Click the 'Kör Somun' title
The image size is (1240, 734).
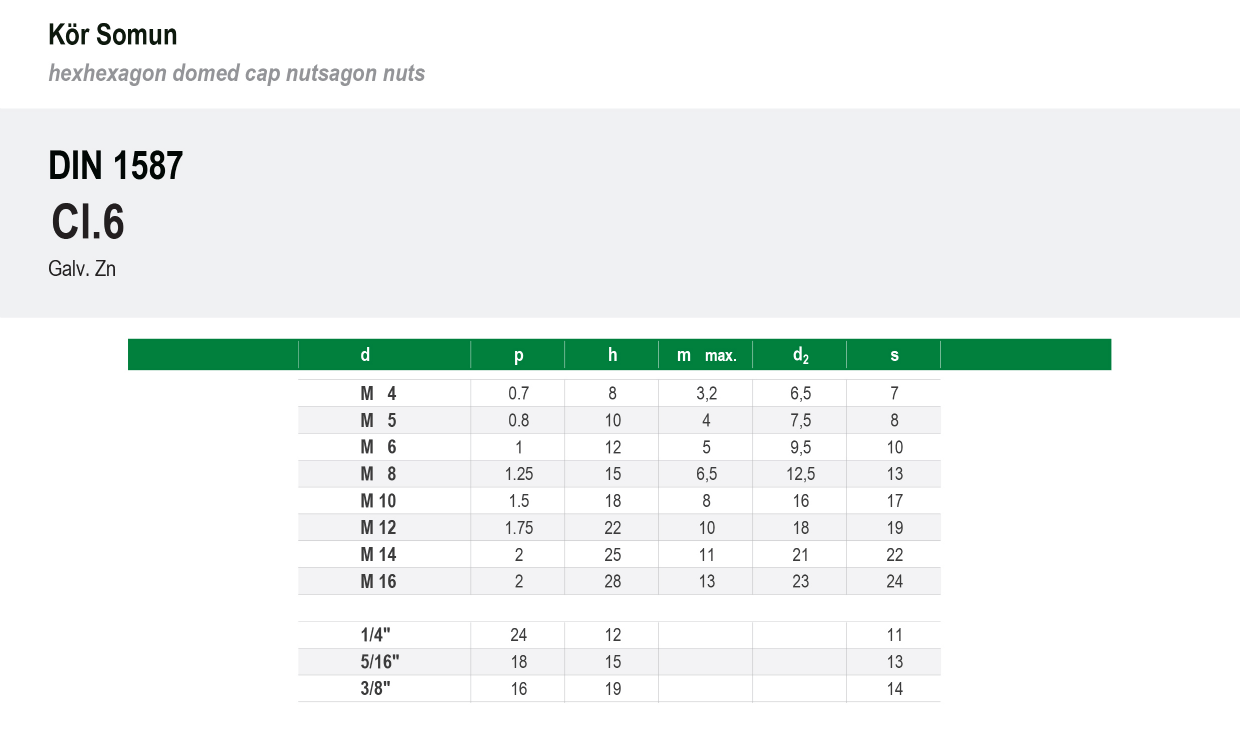(113, 35)
